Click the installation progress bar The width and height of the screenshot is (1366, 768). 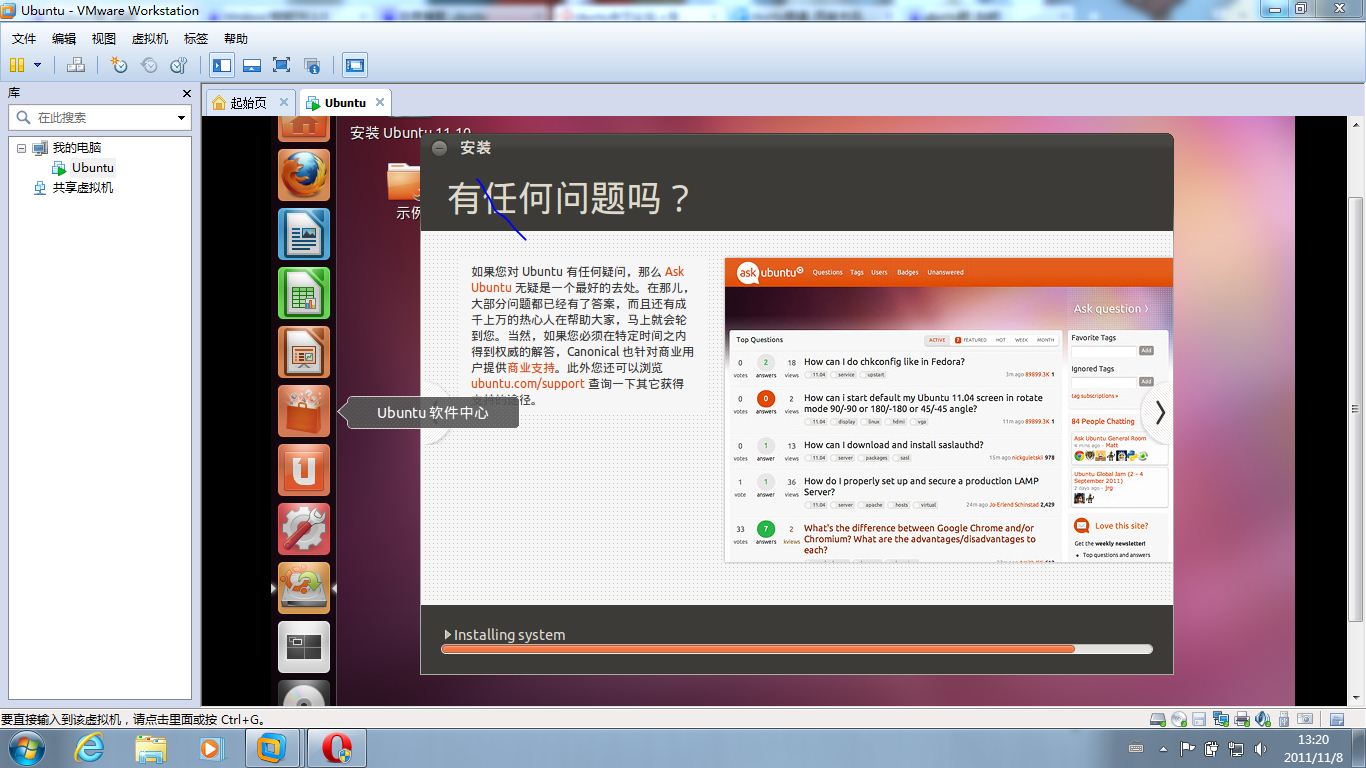(x=797, y=649)
